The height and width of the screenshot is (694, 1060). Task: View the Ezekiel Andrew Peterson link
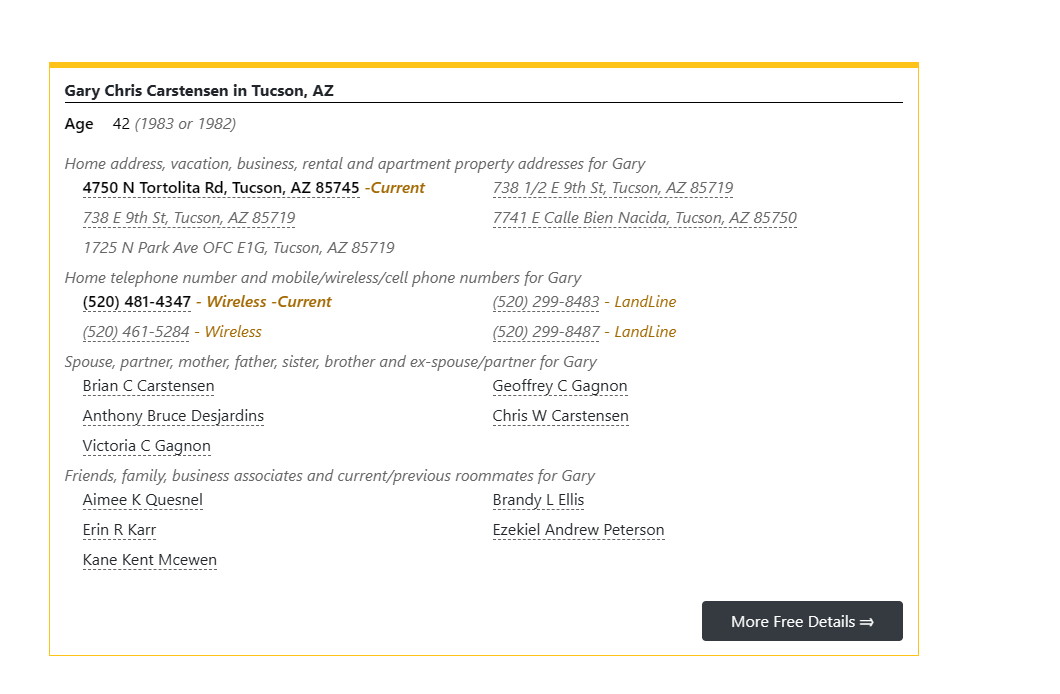coord(578,530)
